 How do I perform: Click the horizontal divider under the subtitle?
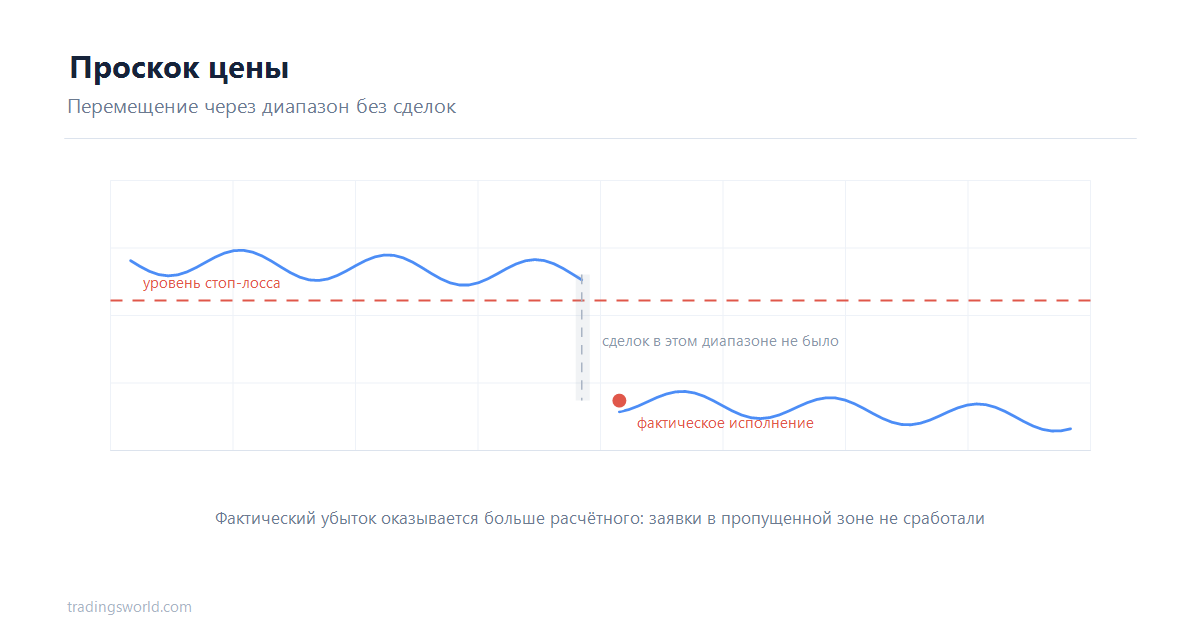coord(600,138)
